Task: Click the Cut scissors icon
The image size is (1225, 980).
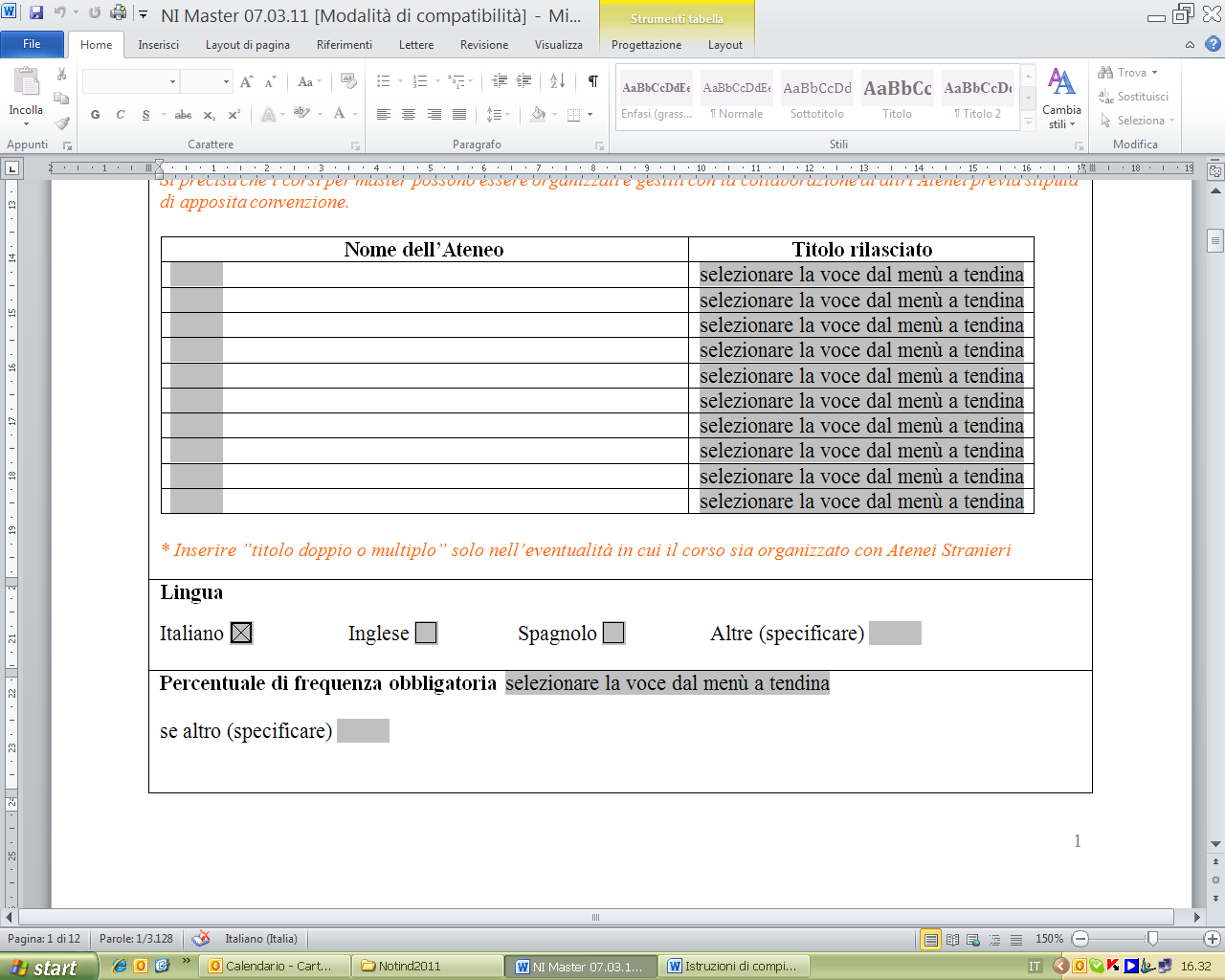Action: pyautogui.click(x=61, y=74)
